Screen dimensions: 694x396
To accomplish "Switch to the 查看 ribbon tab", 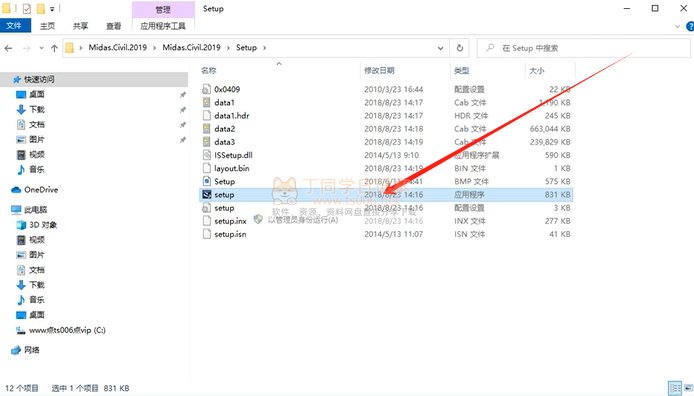I will click(x=114, y=26).
